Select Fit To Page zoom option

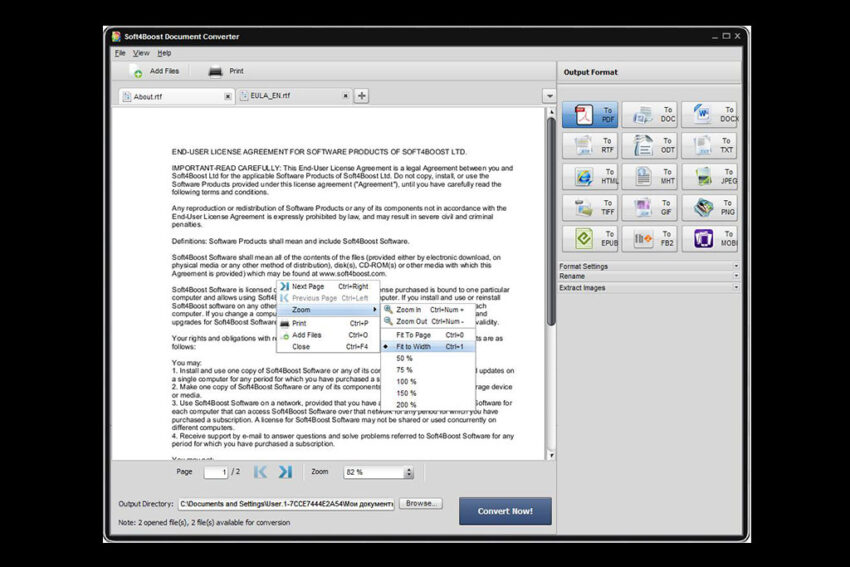coord(428,335)
